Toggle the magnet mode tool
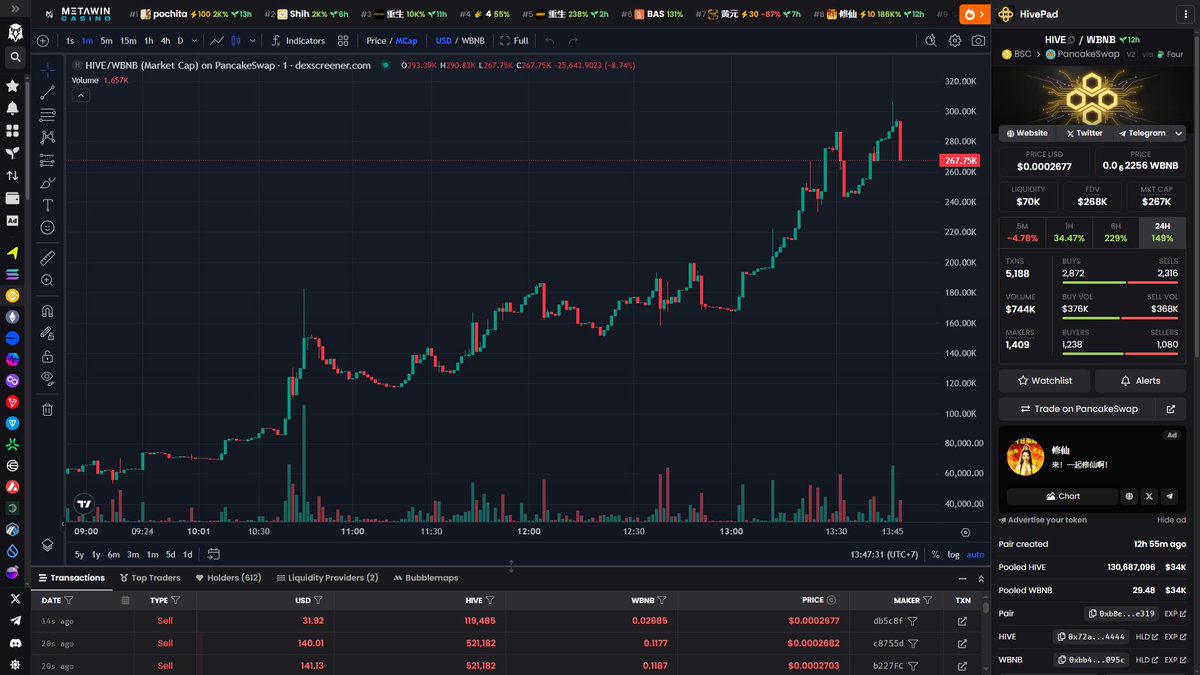Viewport: 1200px width, 675px height. (x=47, y=311)
